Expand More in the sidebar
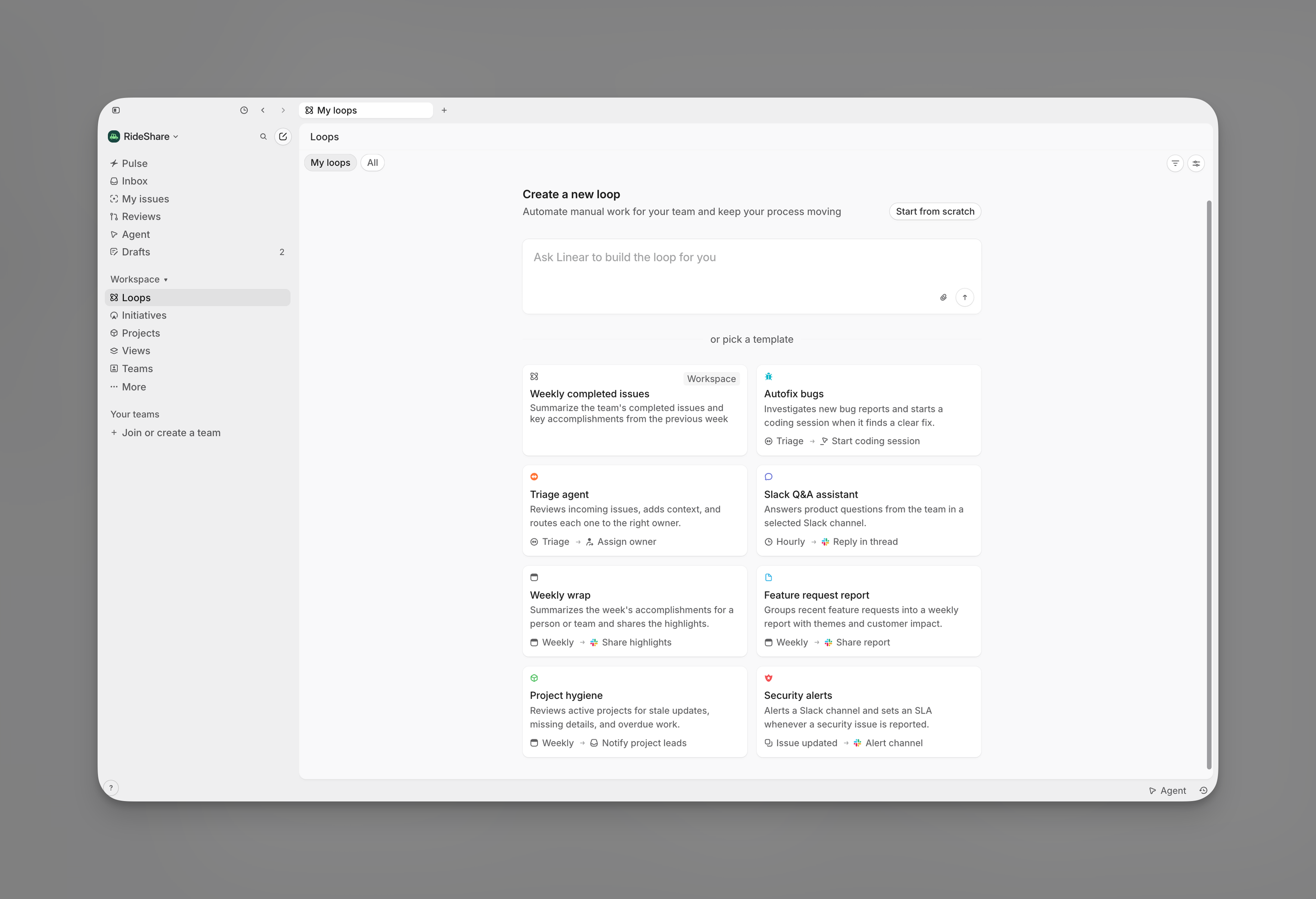1316x899 pixels. [x=197, y=387]
